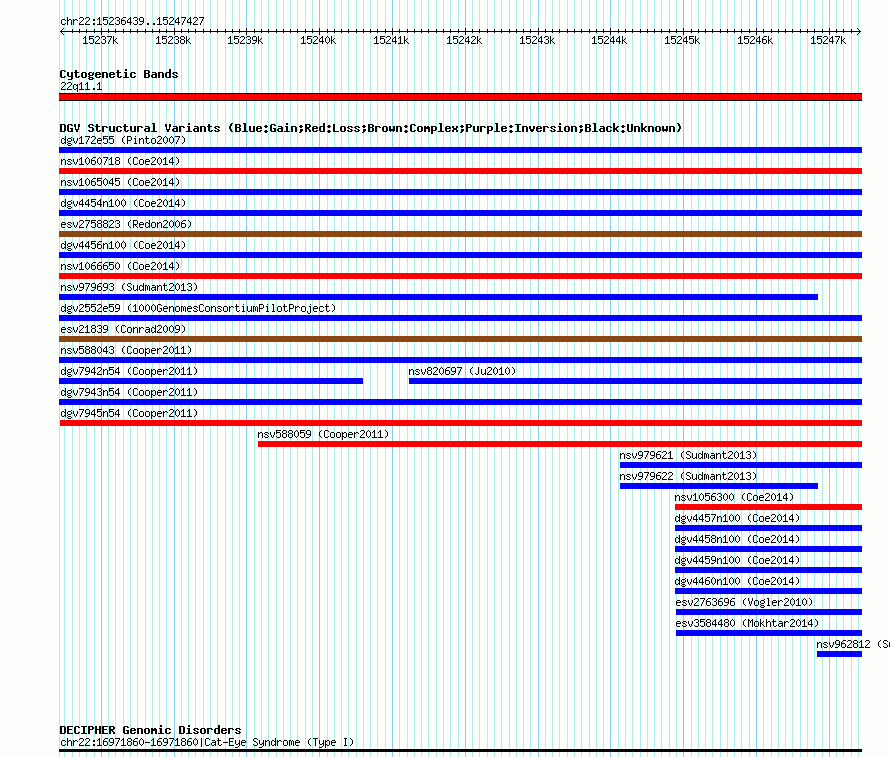Screen dimensions: 890x757
Task: Select the nsv588043 (Cooper2011) variant
Action: (x=126, y=350)
